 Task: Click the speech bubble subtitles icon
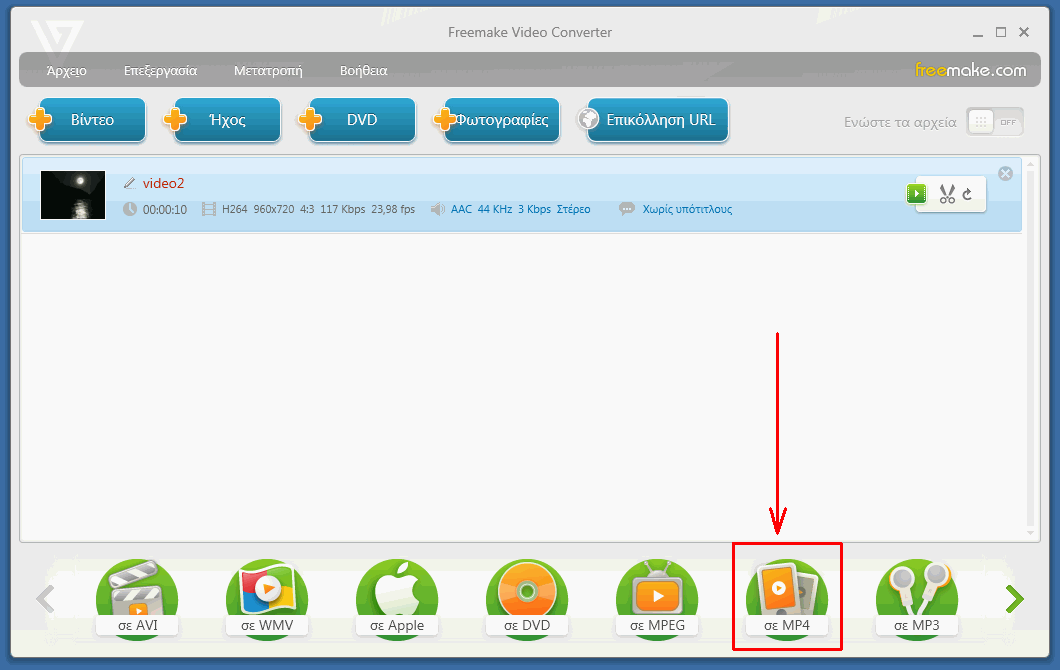coord(627,209)
